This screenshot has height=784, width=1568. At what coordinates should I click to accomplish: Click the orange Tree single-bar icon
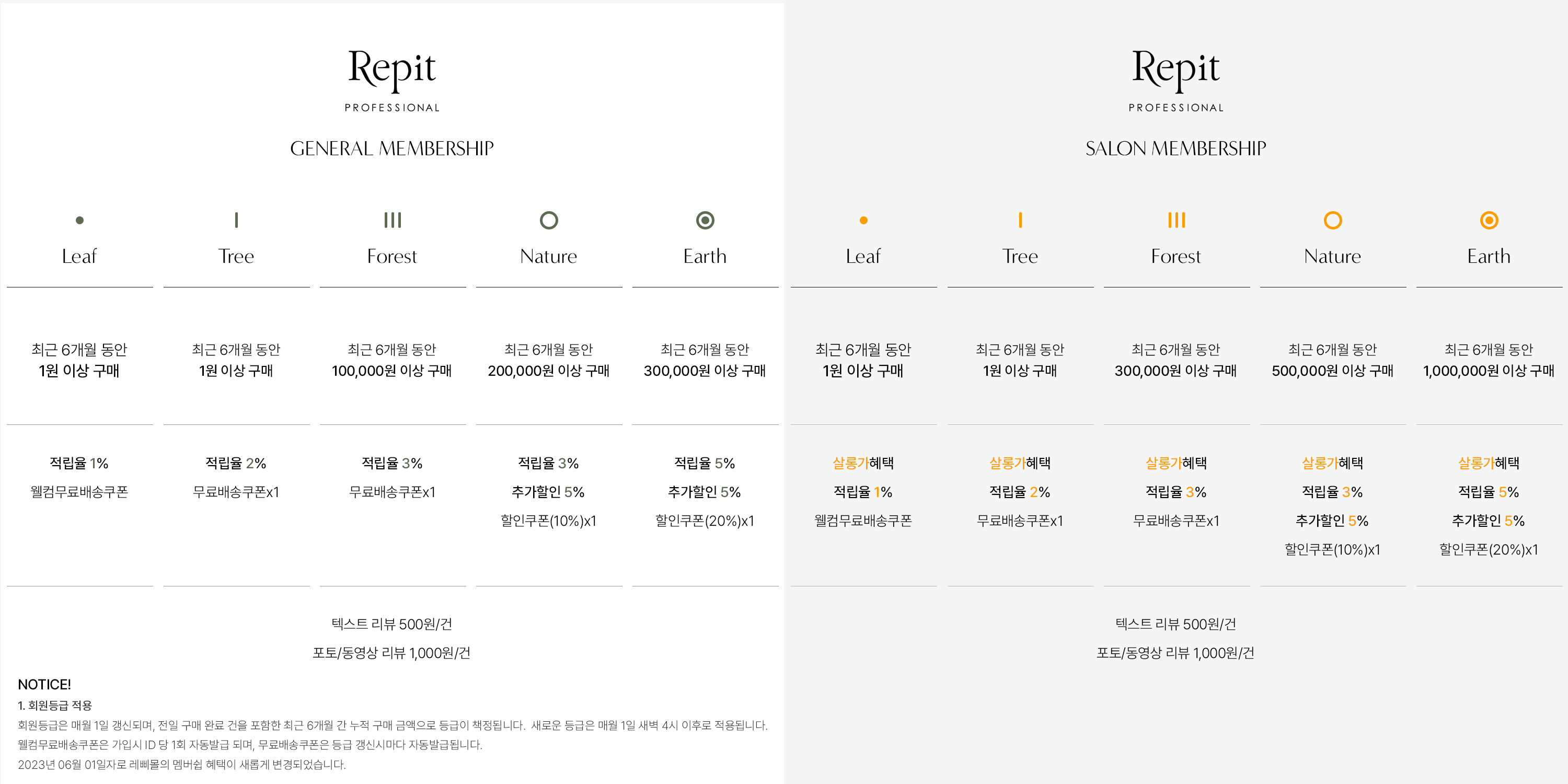click(x=1020, y=220)
